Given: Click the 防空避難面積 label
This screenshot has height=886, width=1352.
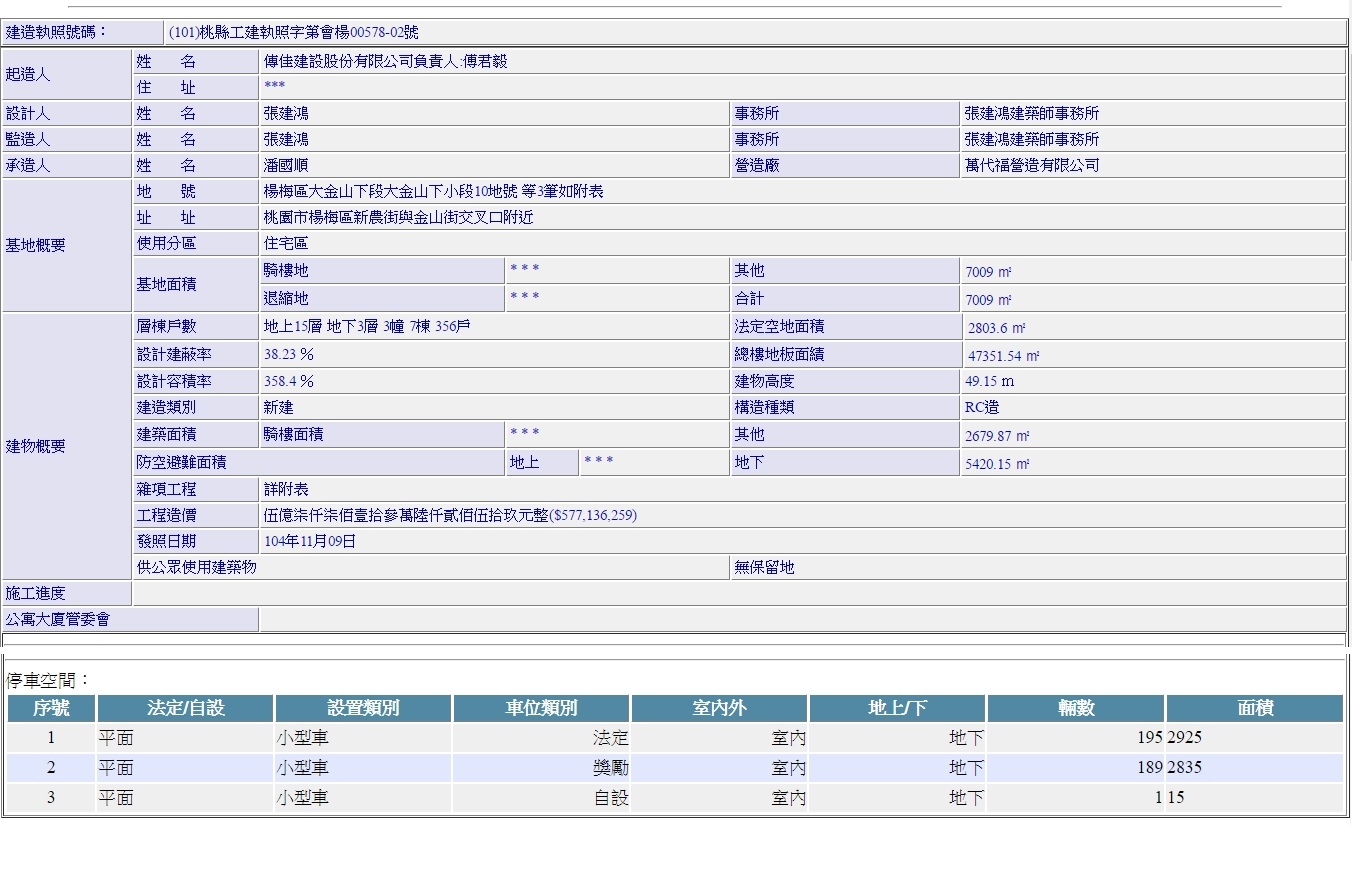Looking at the screenshot, I should click(x=181, y=462).
